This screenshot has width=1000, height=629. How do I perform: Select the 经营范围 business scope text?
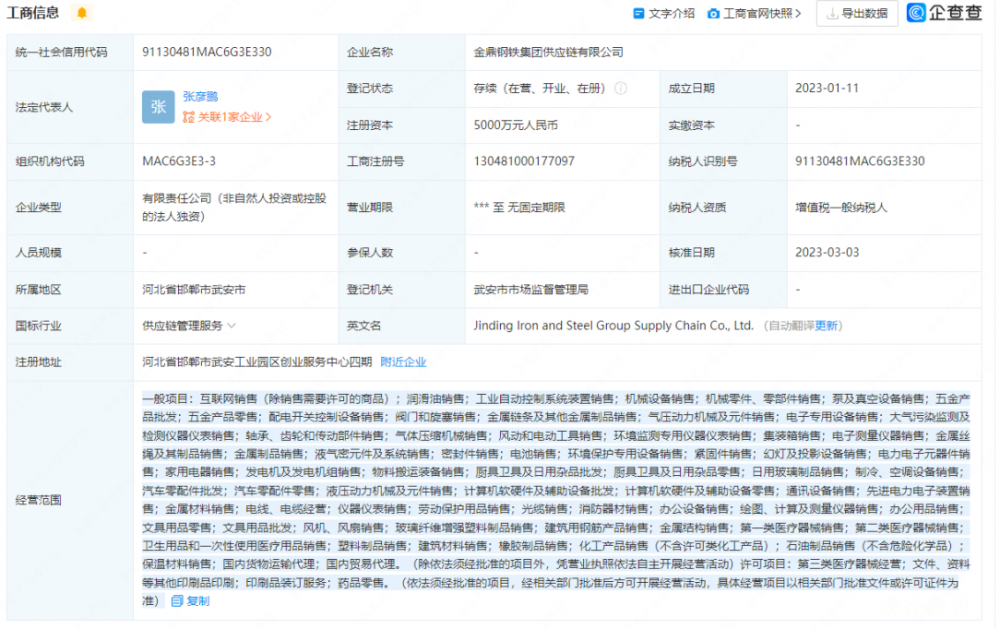tap(556, 500)
